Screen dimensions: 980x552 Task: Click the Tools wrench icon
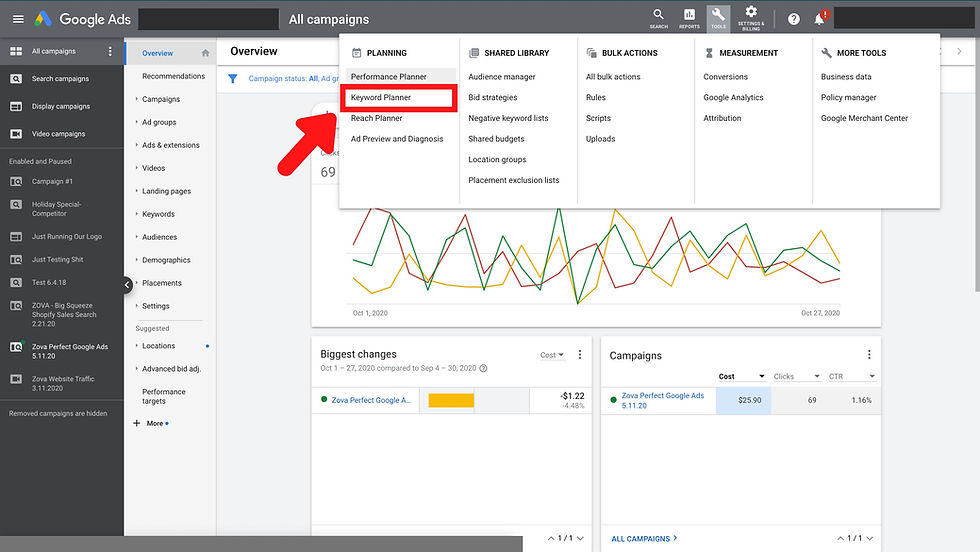pyautogui.click(x=718, y=18)
